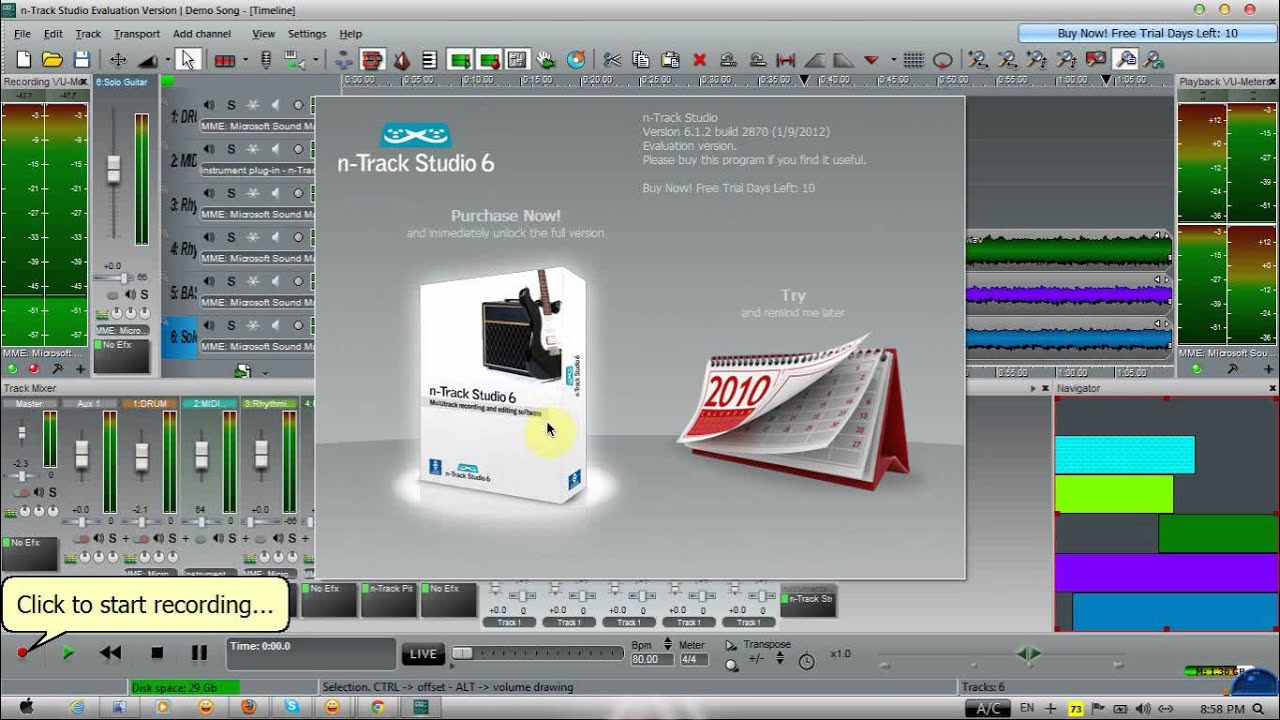Open the Track menu
Screen dimensions: 1280x720
(88, 34)
